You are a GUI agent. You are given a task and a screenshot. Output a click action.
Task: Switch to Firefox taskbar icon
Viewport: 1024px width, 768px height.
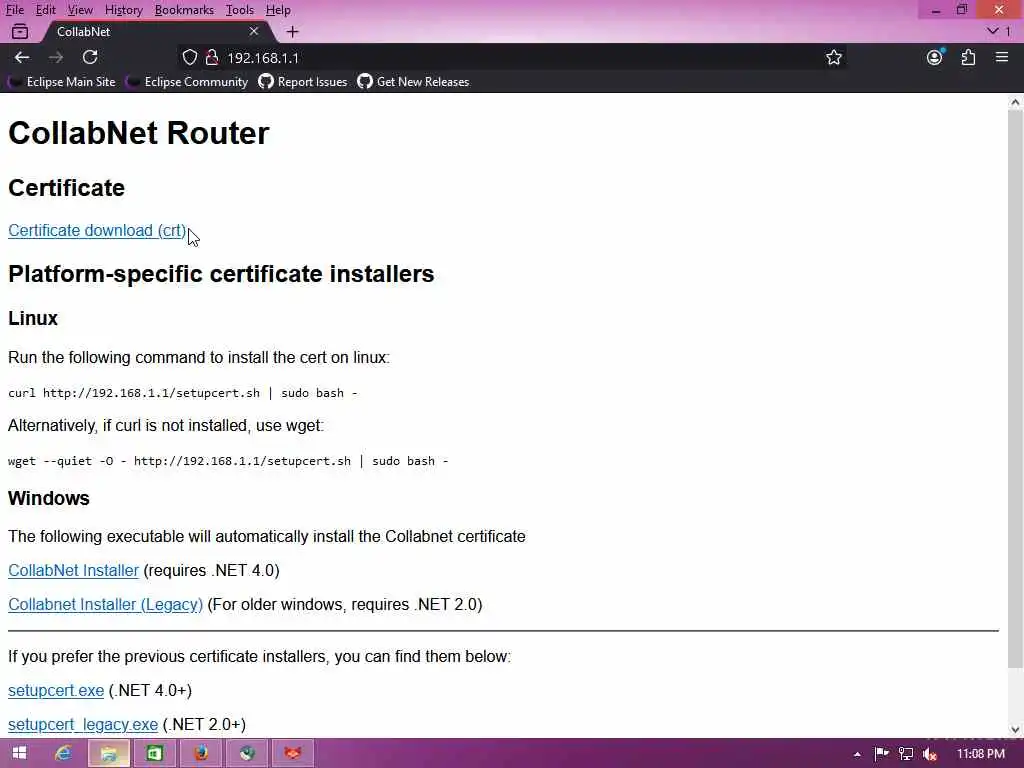200,753
